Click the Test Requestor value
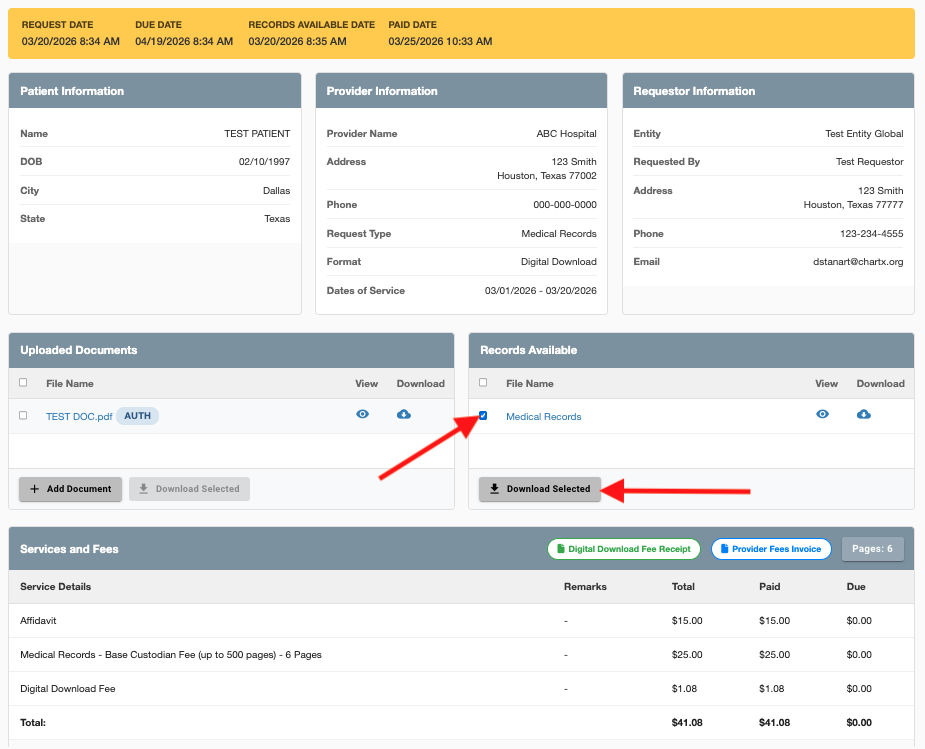925x749 pixels. [870, 162]
